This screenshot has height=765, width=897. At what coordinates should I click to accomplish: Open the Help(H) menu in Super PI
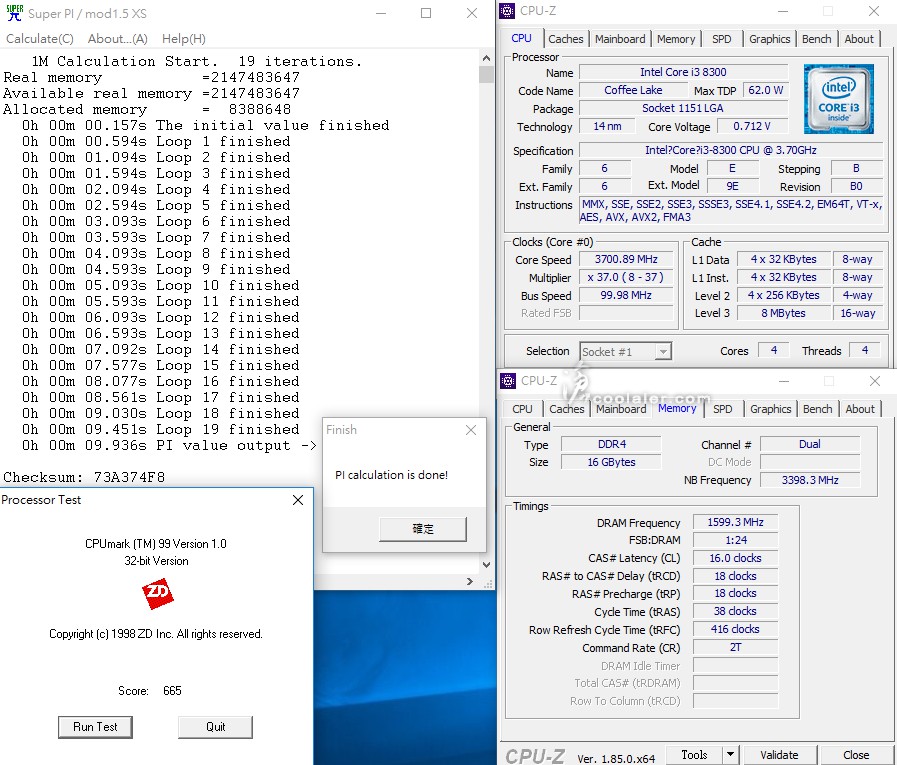point(184,39)
